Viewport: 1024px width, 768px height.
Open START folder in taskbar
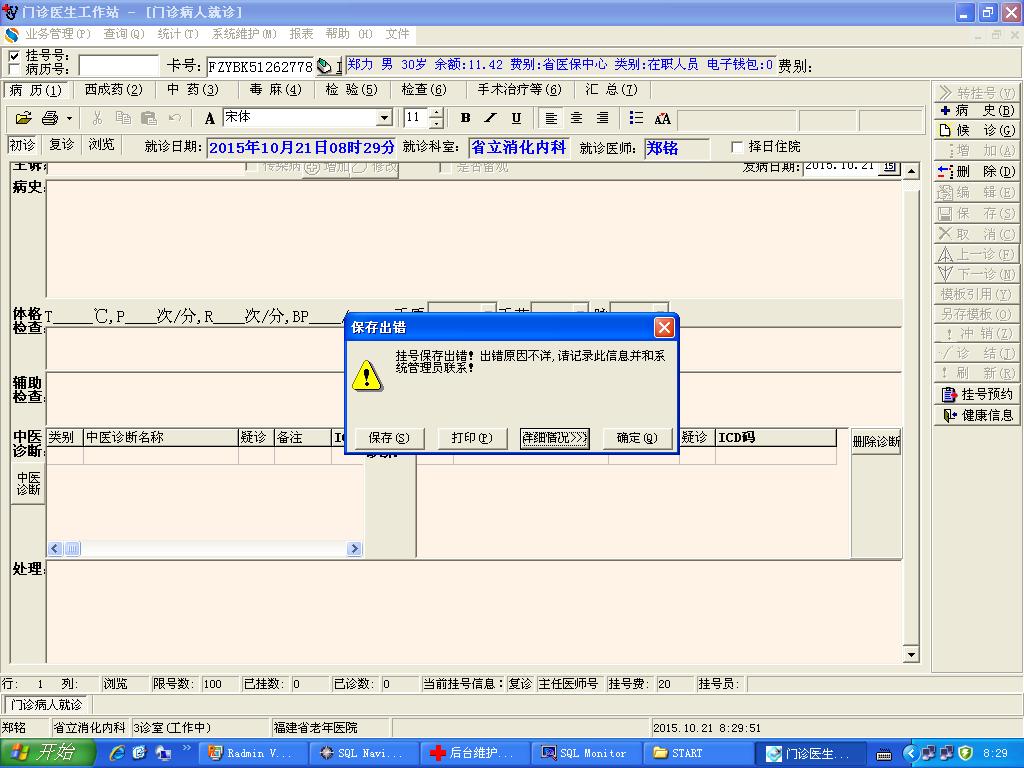[696, 753]
